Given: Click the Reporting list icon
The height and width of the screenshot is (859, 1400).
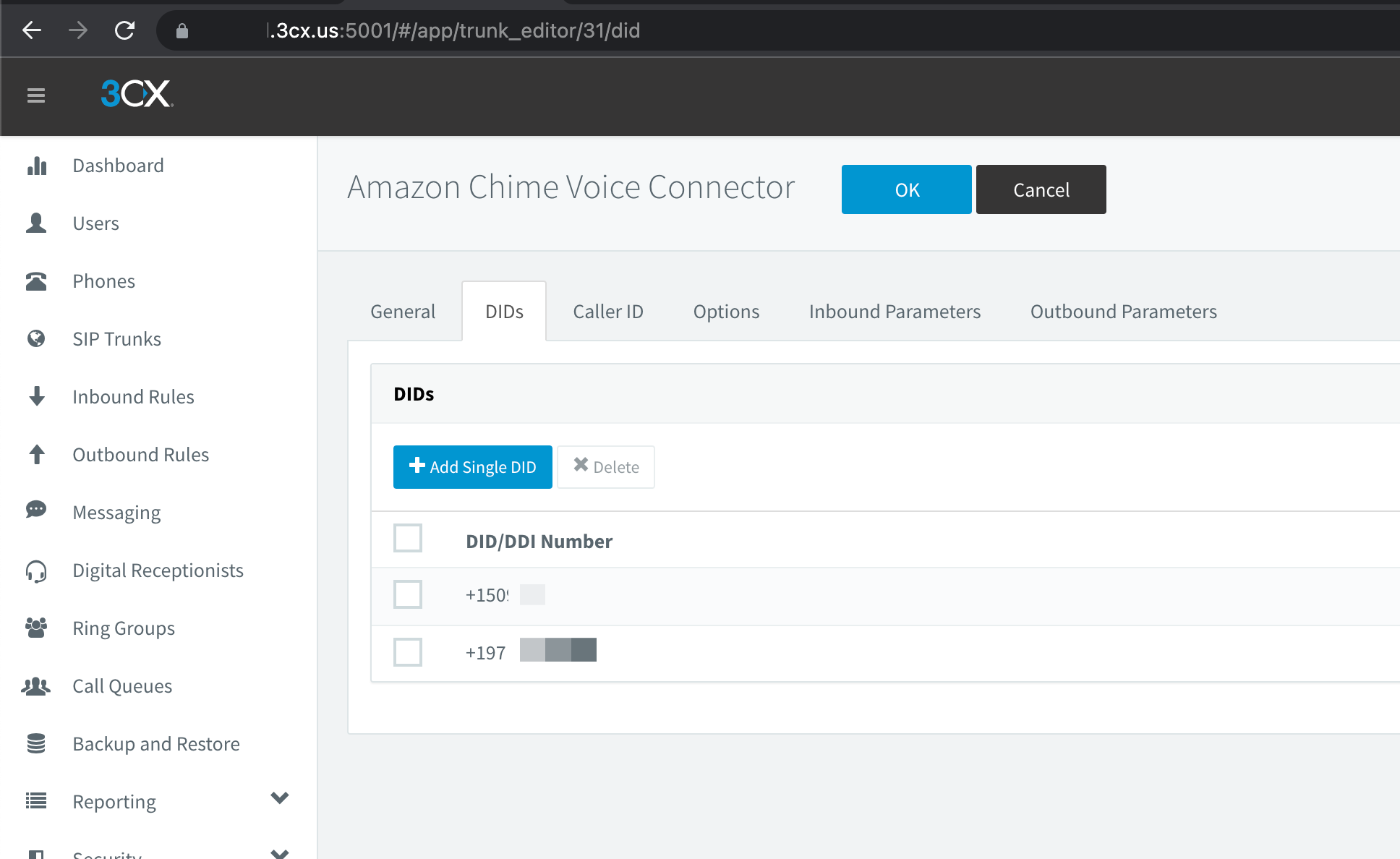Looking at the screenshot, I should (36, 800).
